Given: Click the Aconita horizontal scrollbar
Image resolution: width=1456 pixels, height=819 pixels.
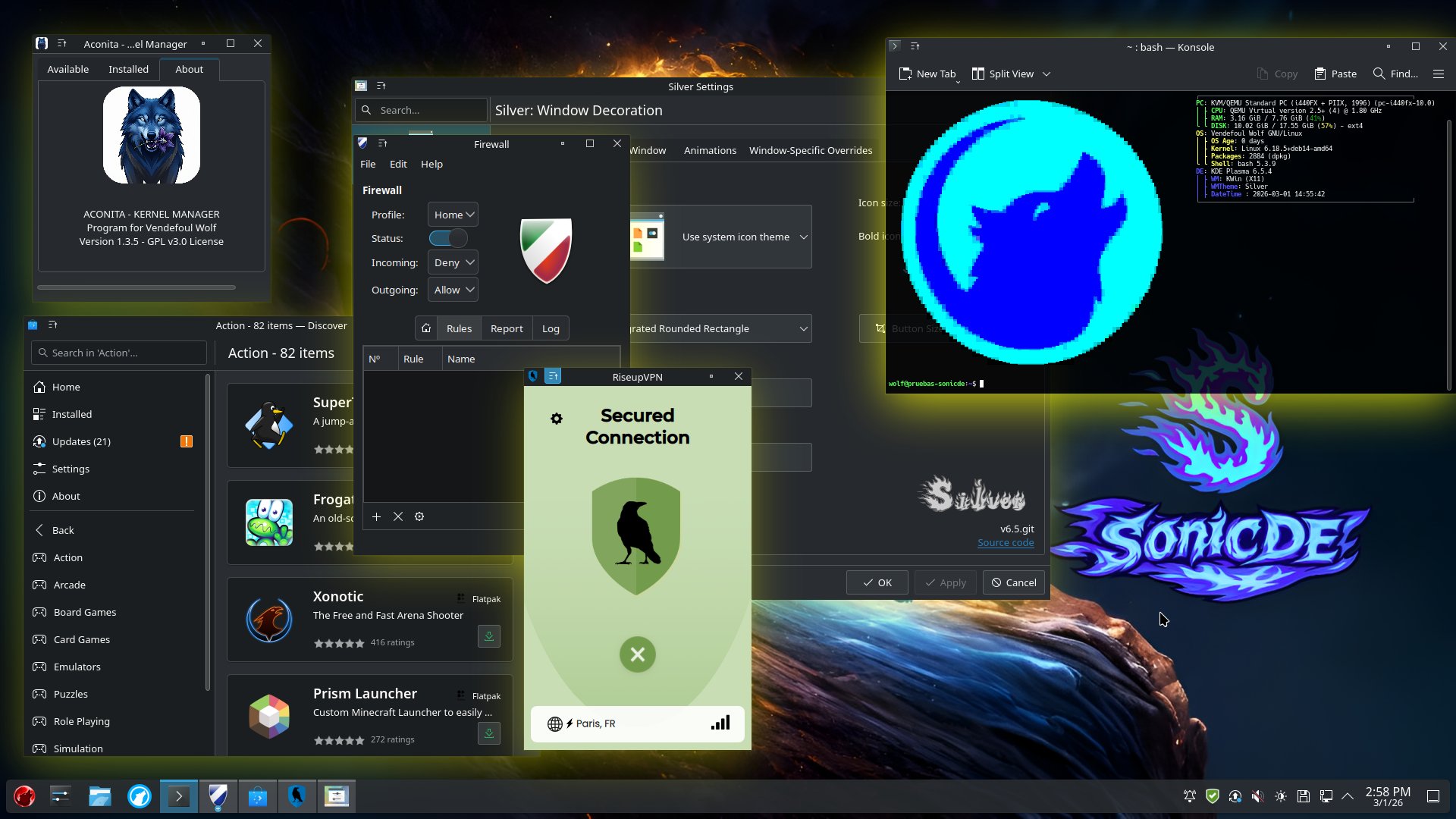Looking at the screenshot, I should coord(136,287).
